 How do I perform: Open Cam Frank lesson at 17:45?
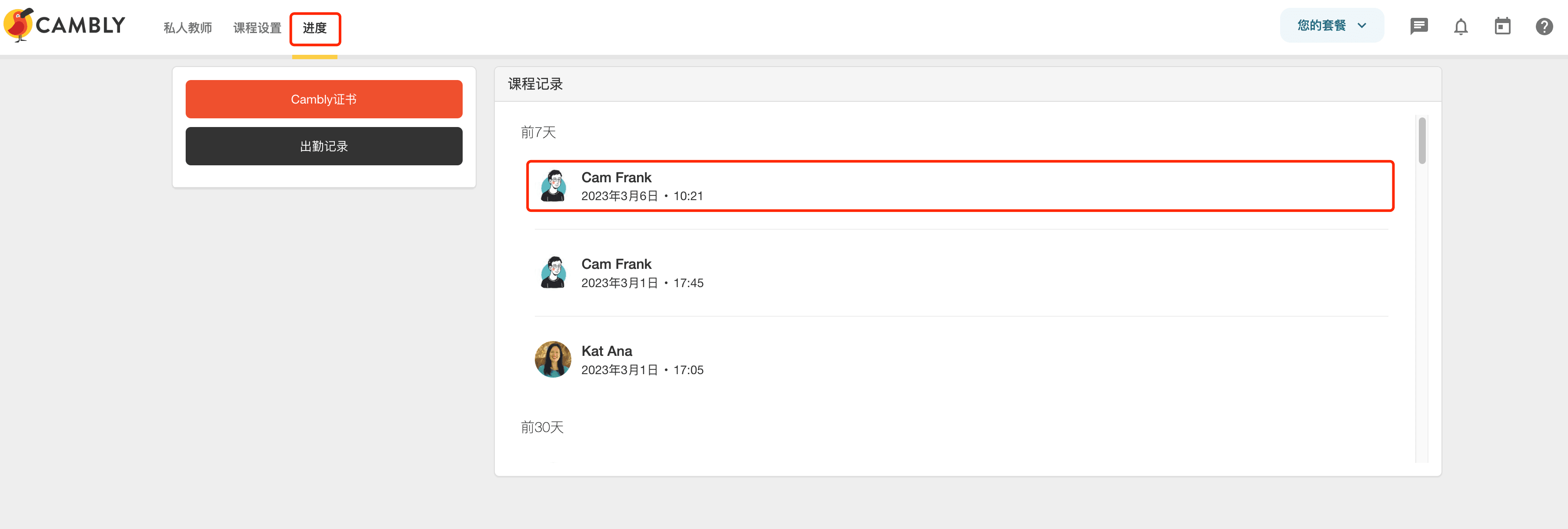(959, 273)
